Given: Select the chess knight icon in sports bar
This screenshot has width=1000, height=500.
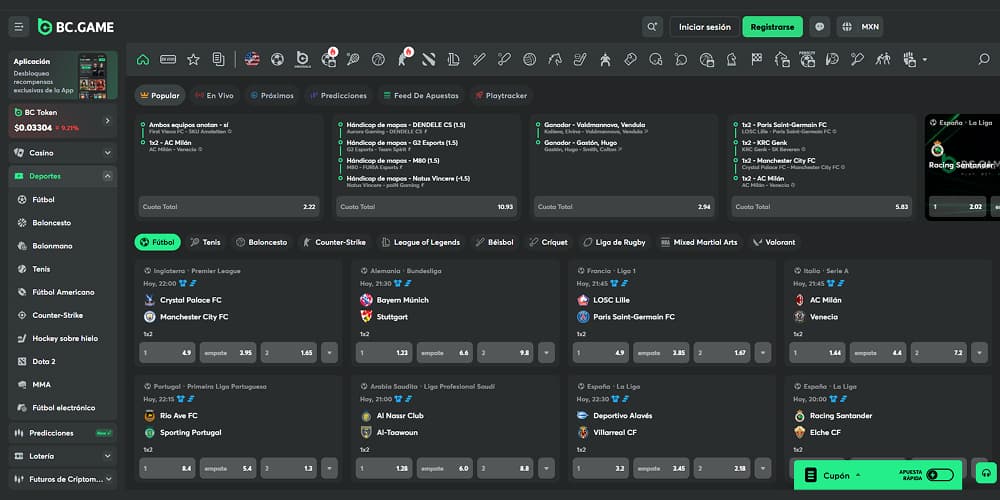Looking at the screenshot, I should [x=732, y=59].
